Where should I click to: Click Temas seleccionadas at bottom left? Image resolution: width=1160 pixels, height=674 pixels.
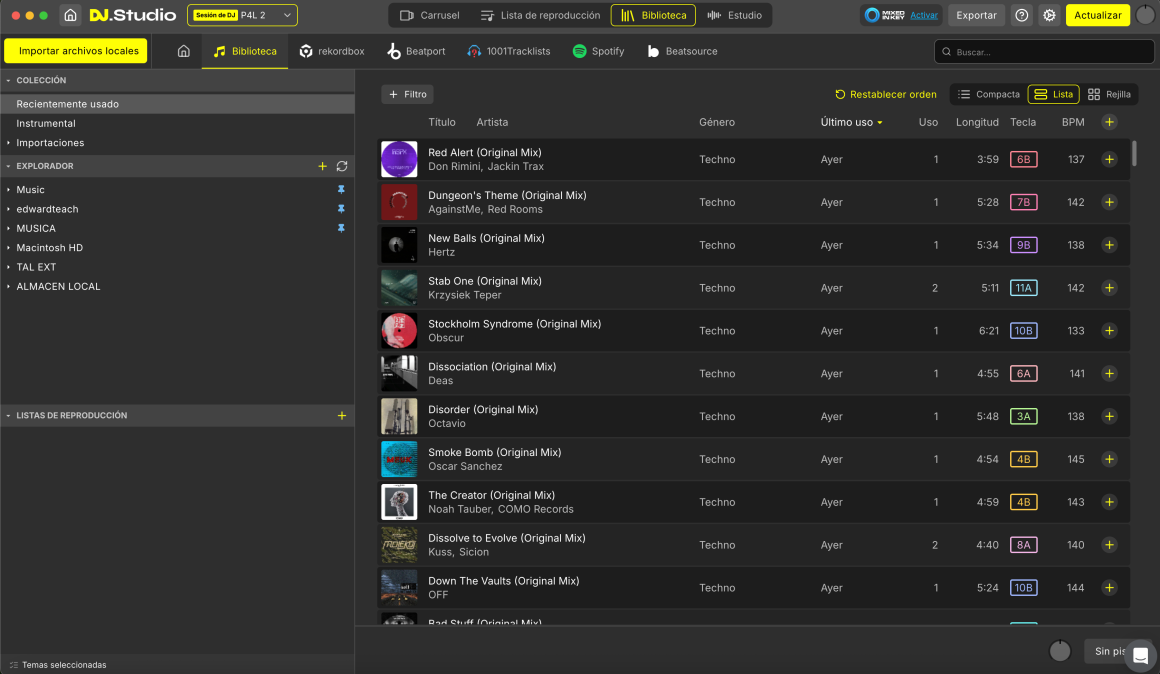click(58, 664)
